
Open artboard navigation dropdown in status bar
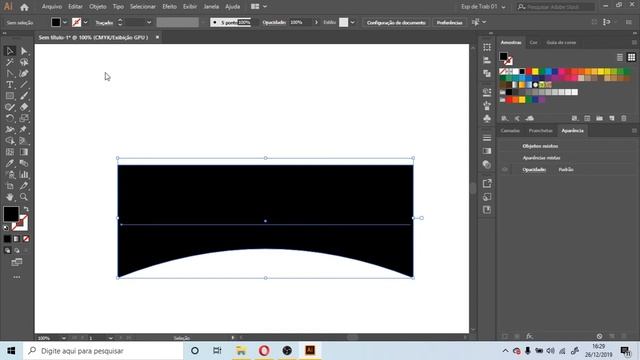pyautogui.click(x=111, y=338)
